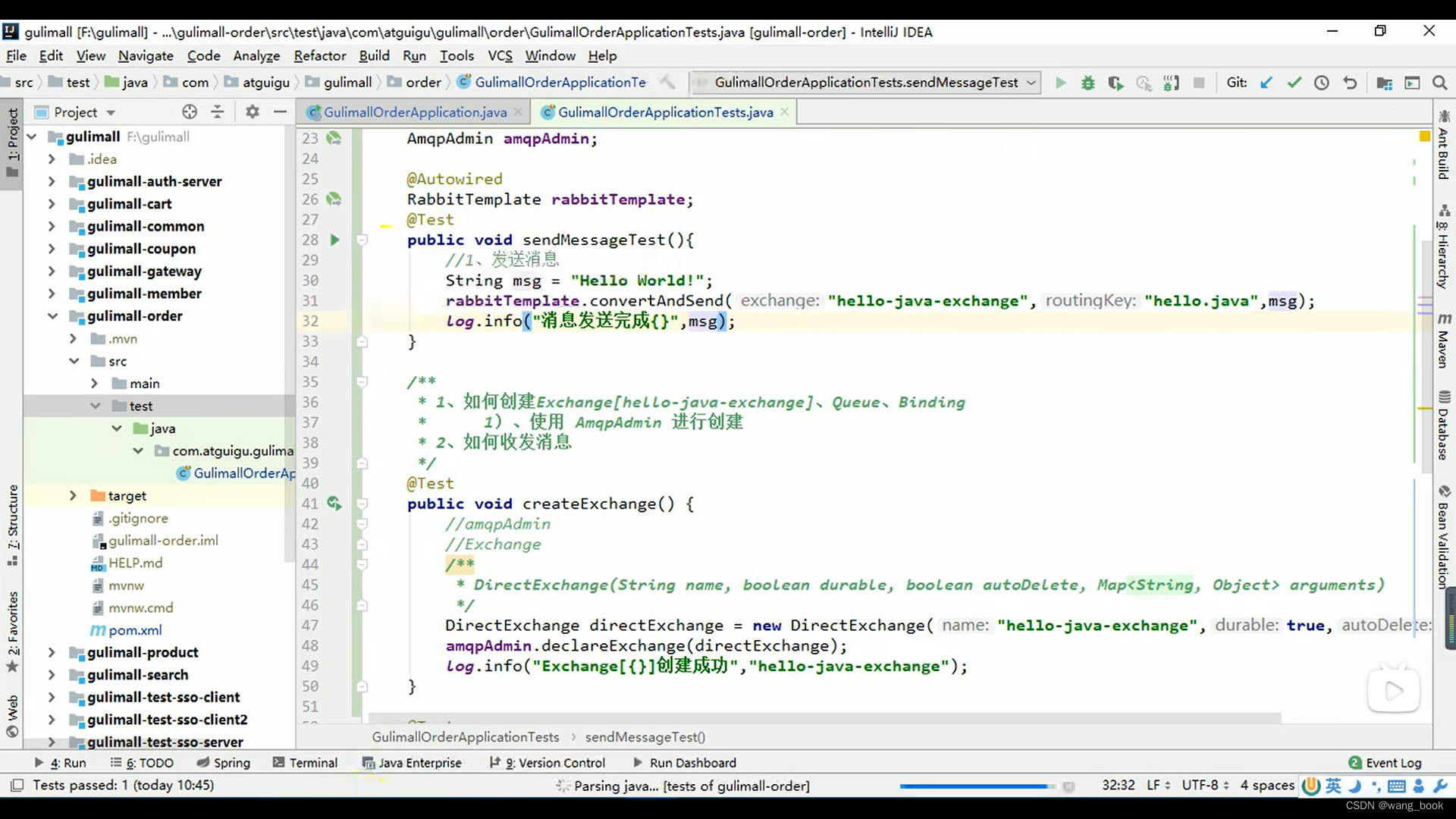Screen dimensions: 1456x819
Task: Click the IME English language indicator
Action: [1332, 786]
